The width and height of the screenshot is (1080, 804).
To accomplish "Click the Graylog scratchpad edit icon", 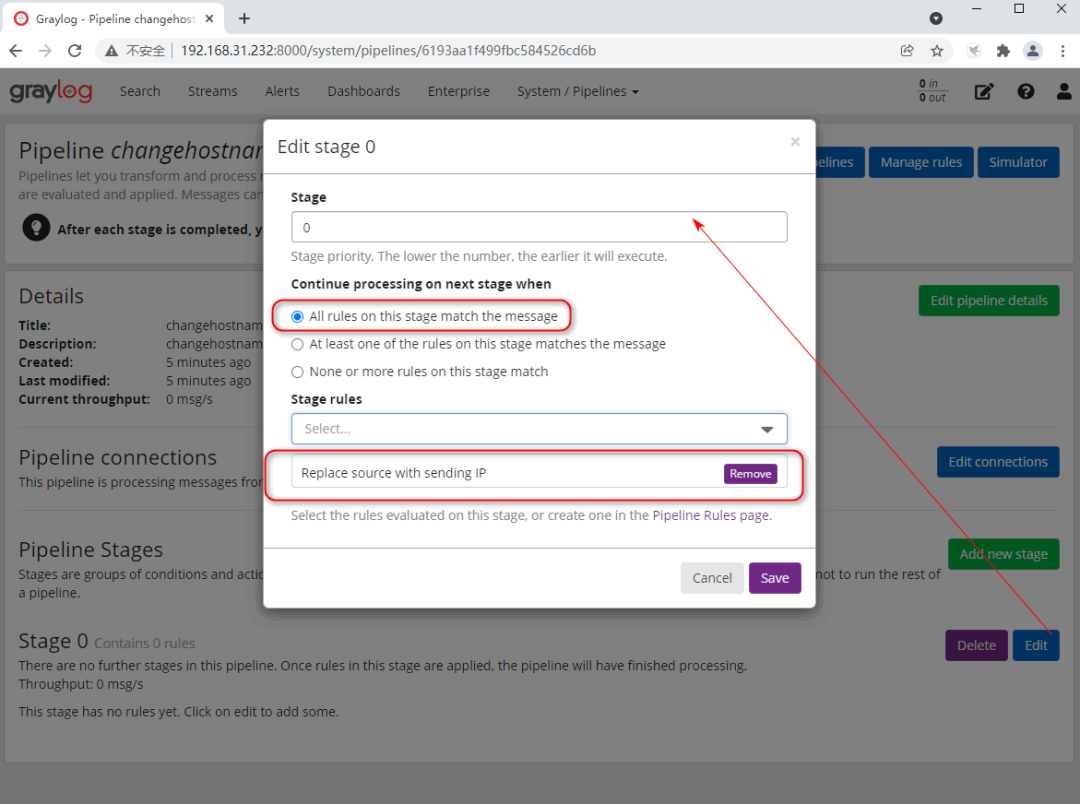I will tap(984, 91).
